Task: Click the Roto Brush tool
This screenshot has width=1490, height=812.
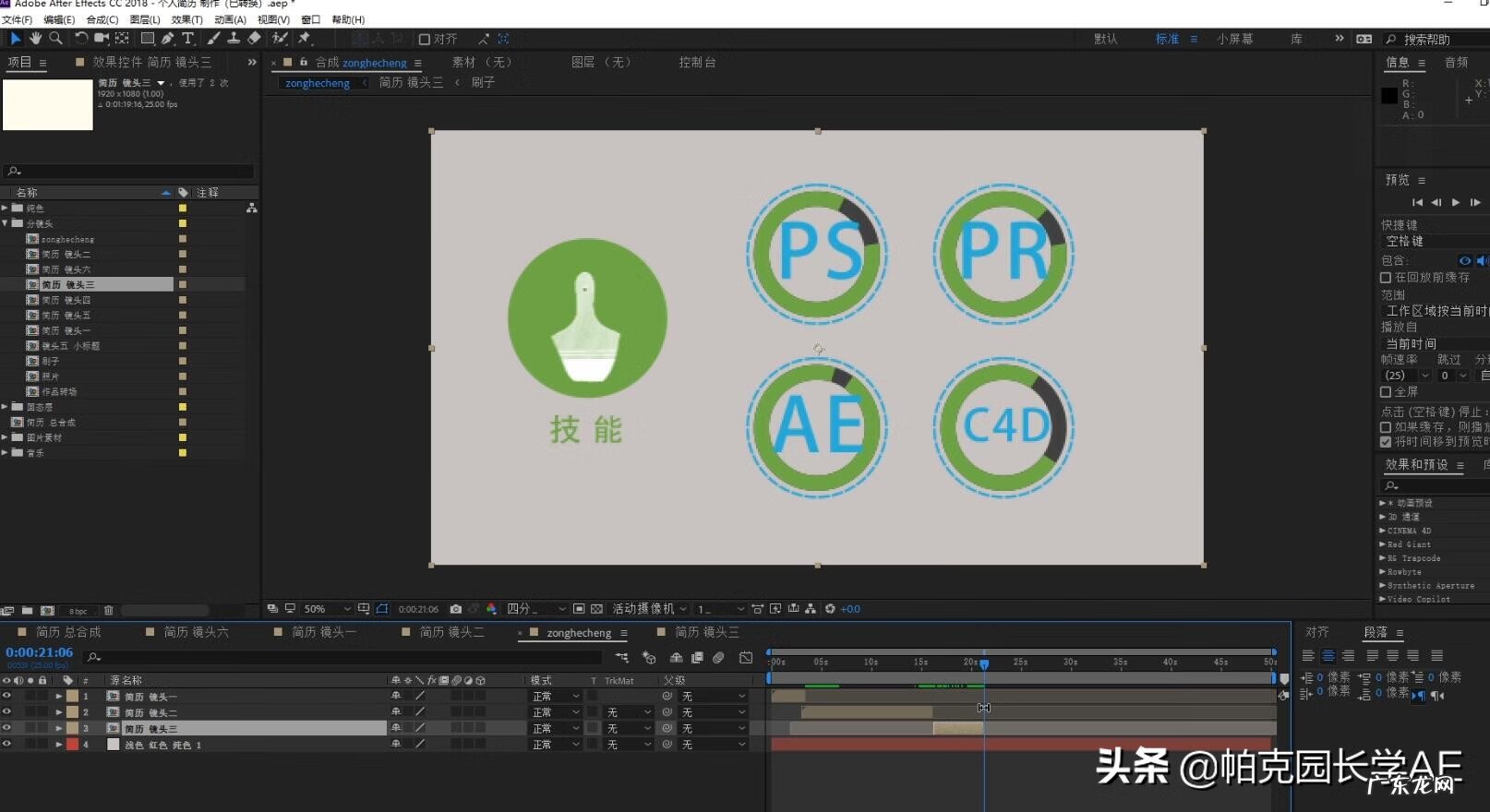Action: (280, 38)
